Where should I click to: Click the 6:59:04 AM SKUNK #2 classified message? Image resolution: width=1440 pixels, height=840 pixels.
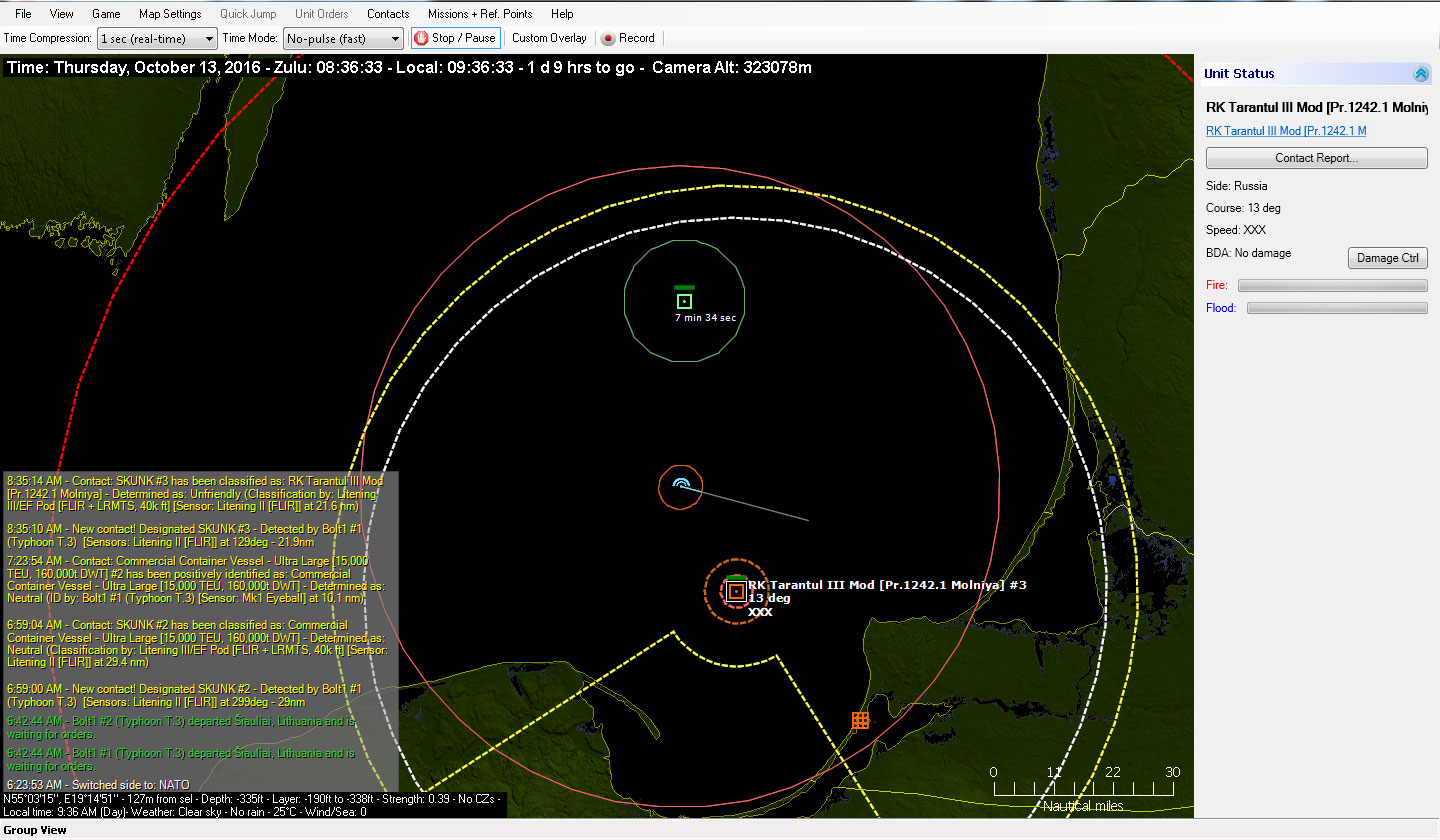[195, 643]
